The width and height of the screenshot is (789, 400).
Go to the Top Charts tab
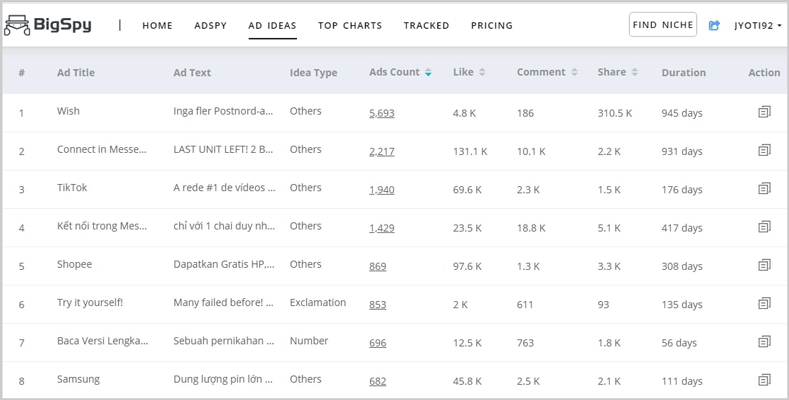(x=350, y=25)
